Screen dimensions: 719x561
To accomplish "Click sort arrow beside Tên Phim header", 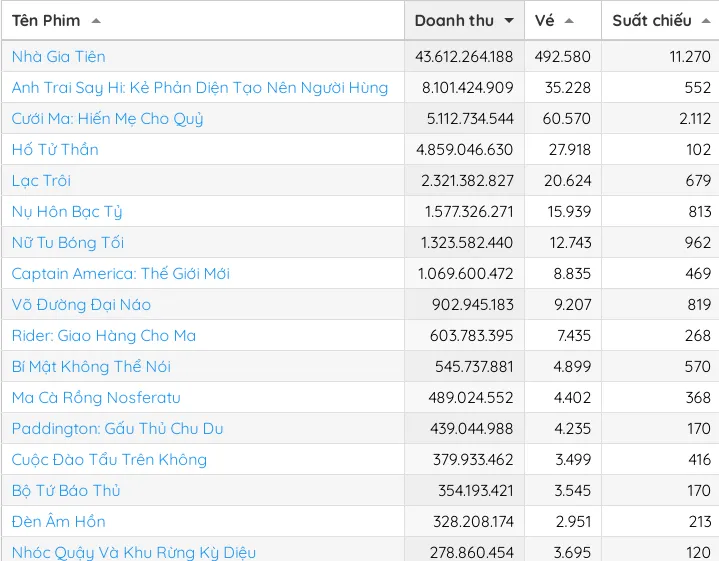I will (x=96, y=21).
